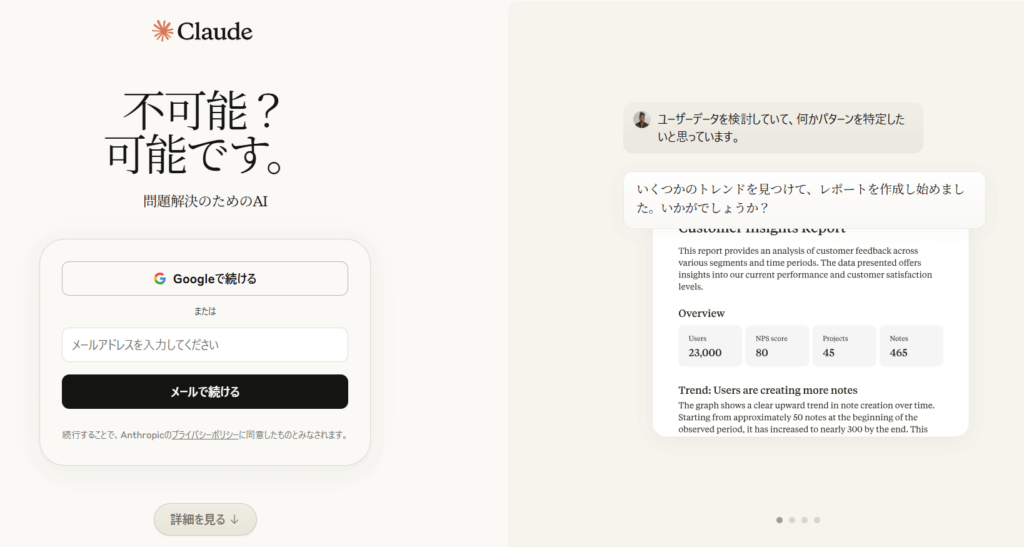The image size is (1024, 547).
Task: Click the Claude reply chat bubble
Action: coord(804,200)
